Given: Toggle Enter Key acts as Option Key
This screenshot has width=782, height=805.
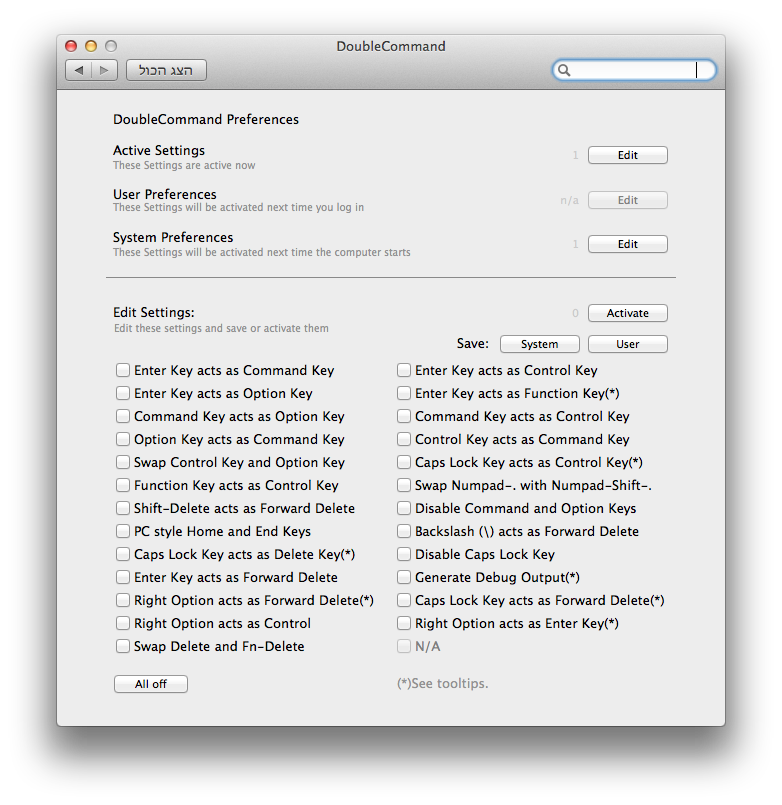Looking at the screenshot, I should [123, 393].
